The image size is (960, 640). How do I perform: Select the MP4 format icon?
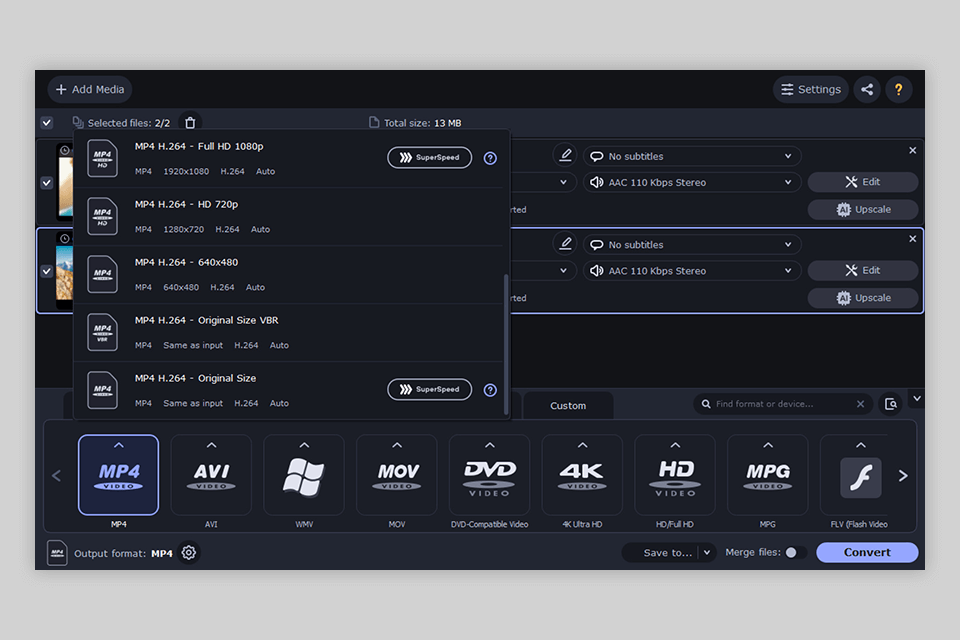click(118, 474)
